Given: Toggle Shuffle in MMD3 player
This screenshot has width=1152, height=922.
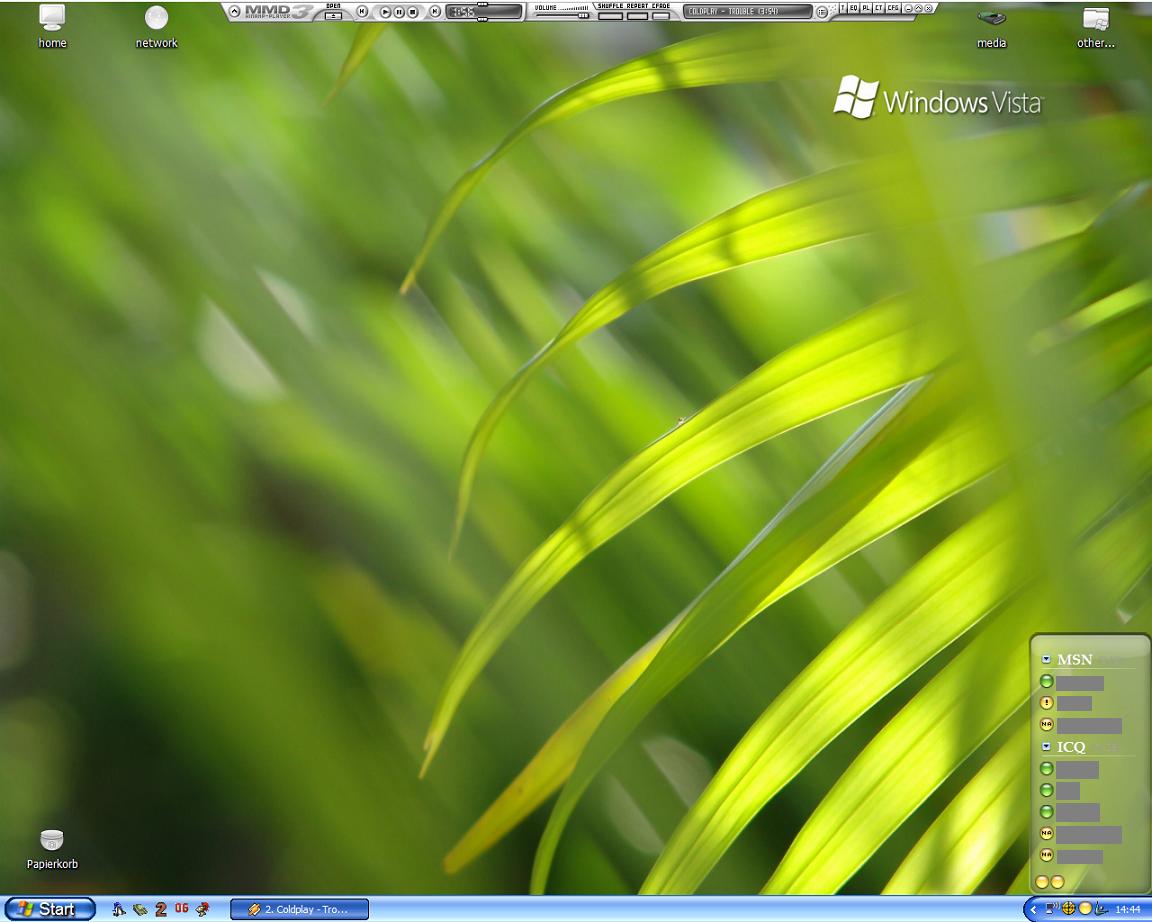Looking at the screenshot, I should point(611,16).
